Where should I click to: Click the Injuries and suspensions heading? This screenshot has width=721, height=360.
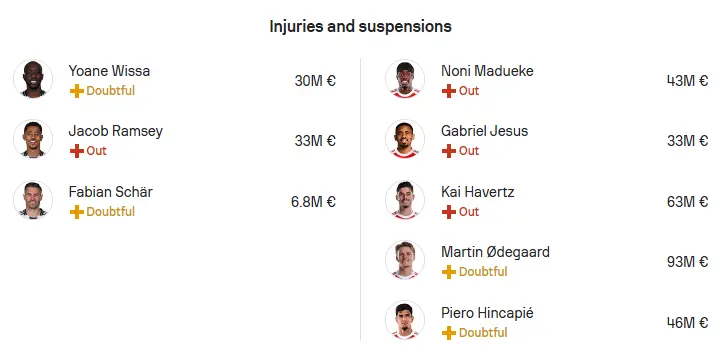[x=360, y=26]
